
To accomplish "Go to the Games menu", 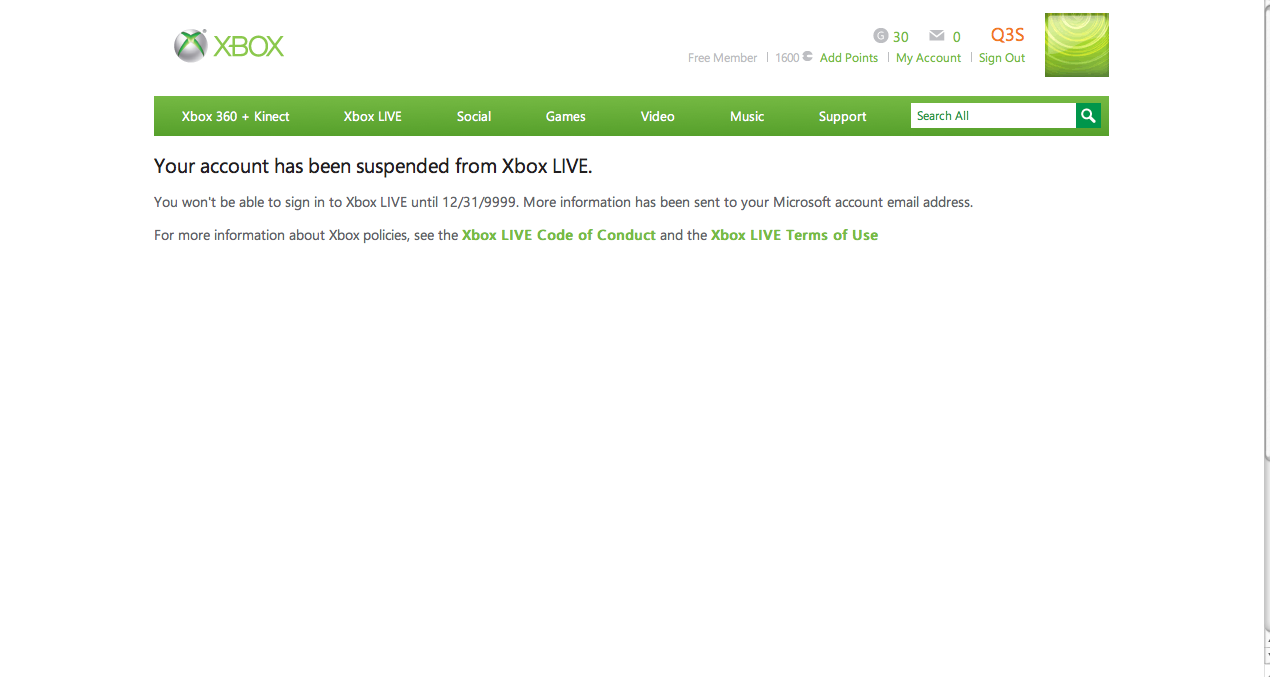I will point(566,116).
